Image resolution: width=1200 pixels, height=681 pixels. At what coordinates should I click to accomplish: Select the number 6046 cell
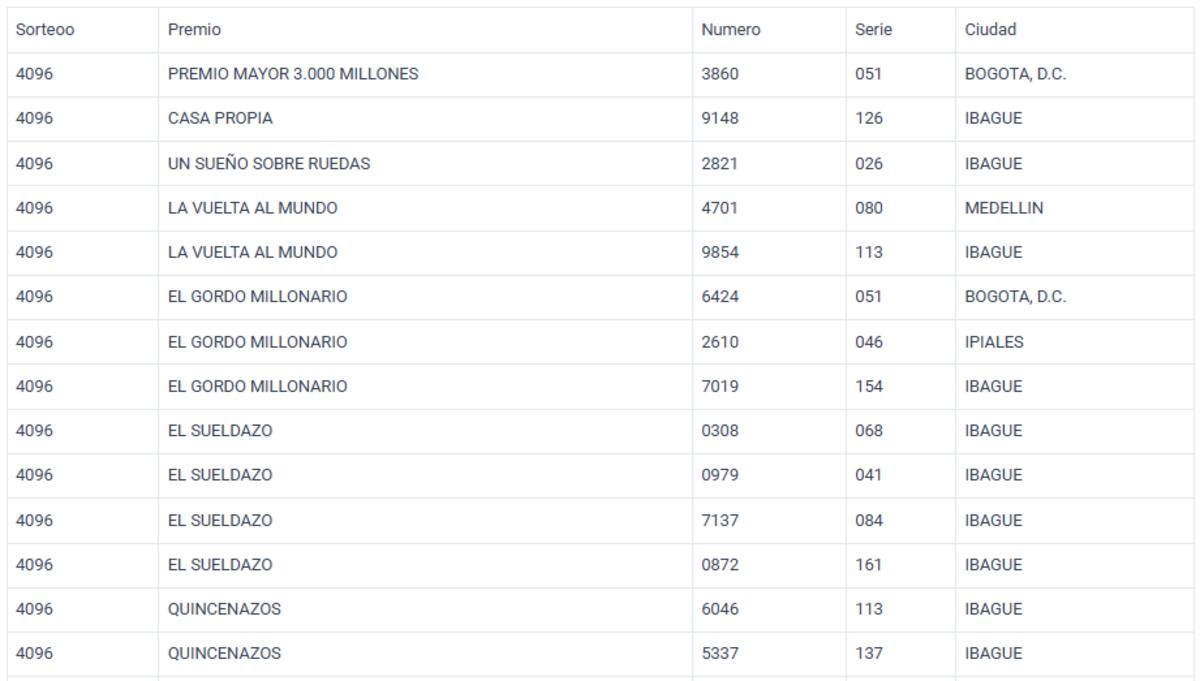720,609
